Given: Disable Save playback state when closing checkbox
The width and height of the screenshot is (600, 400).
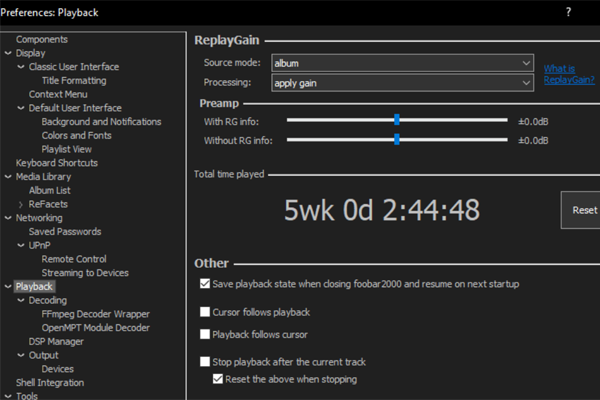Looking at the screenshot, I should tap(205, 284).
